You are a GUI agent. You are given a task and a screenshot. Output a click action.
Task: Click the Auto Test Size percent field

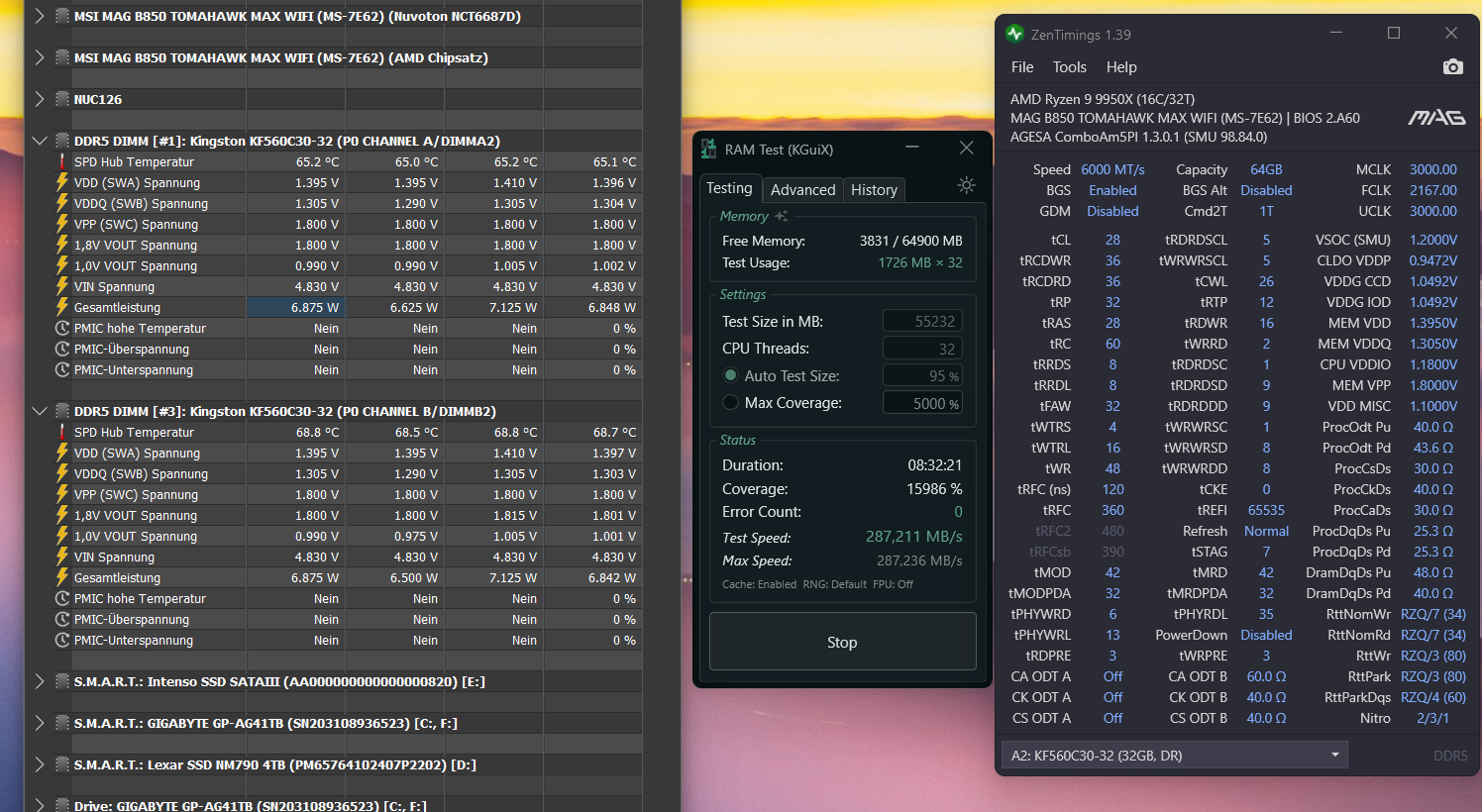(922, 375)
